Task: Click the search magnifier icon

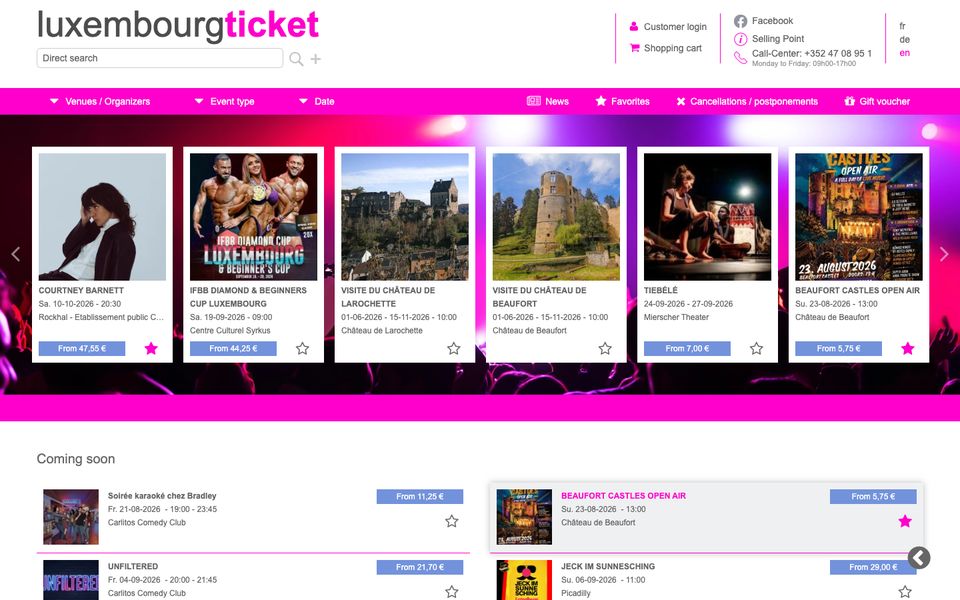Action: [x=296, y=59]
